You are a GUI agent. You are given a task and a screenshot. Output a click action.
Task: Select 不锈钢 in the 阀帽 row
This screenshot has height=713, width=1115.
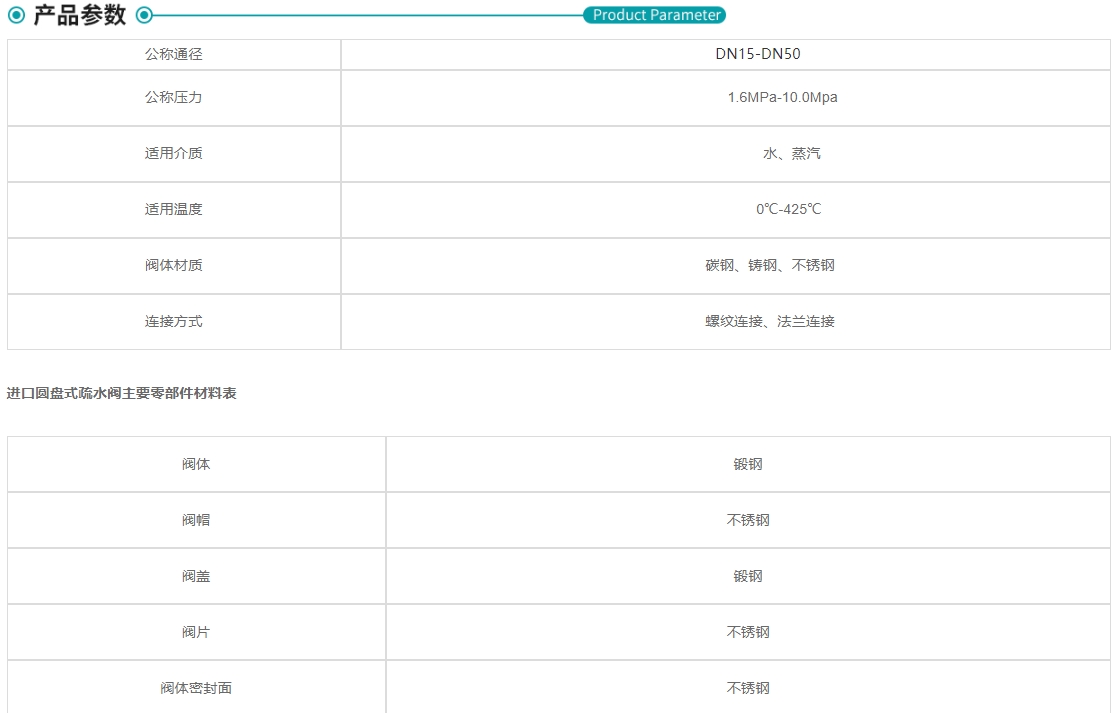[x=748, y=520]
